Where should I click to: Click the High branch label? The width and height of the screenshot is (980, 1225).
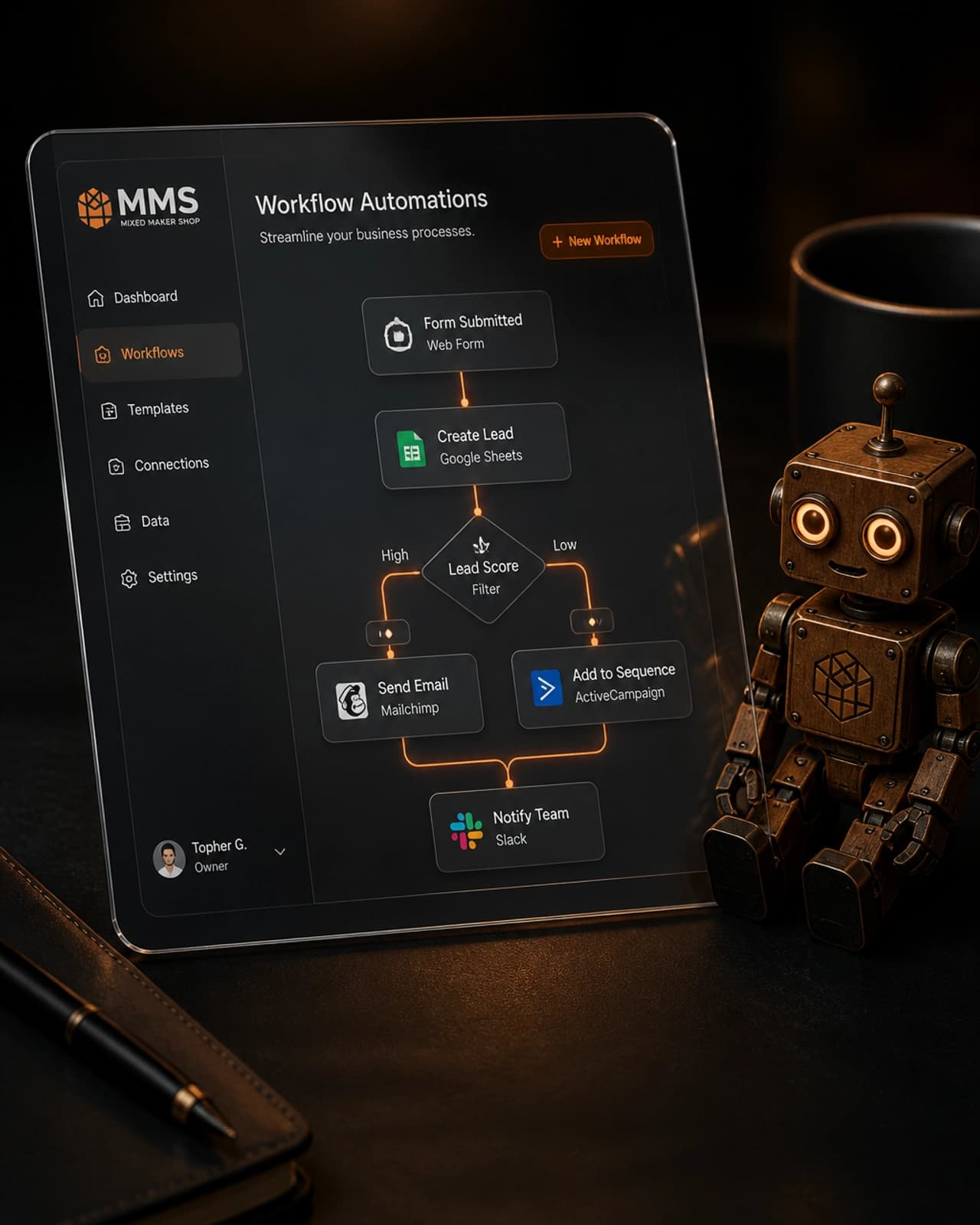coord(395,555)
